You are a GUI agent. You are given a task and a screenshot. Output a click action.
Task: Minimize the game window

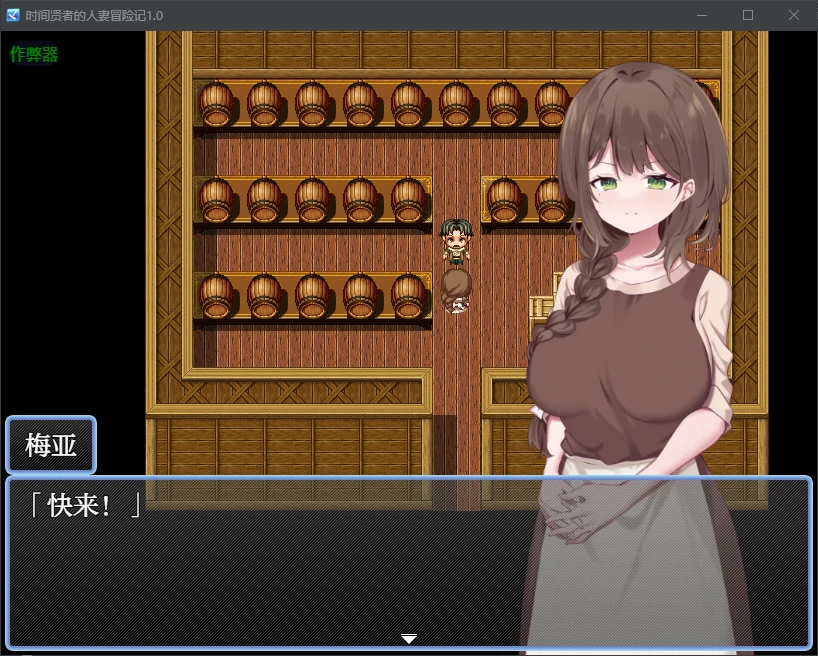click(x=702, y=15)
